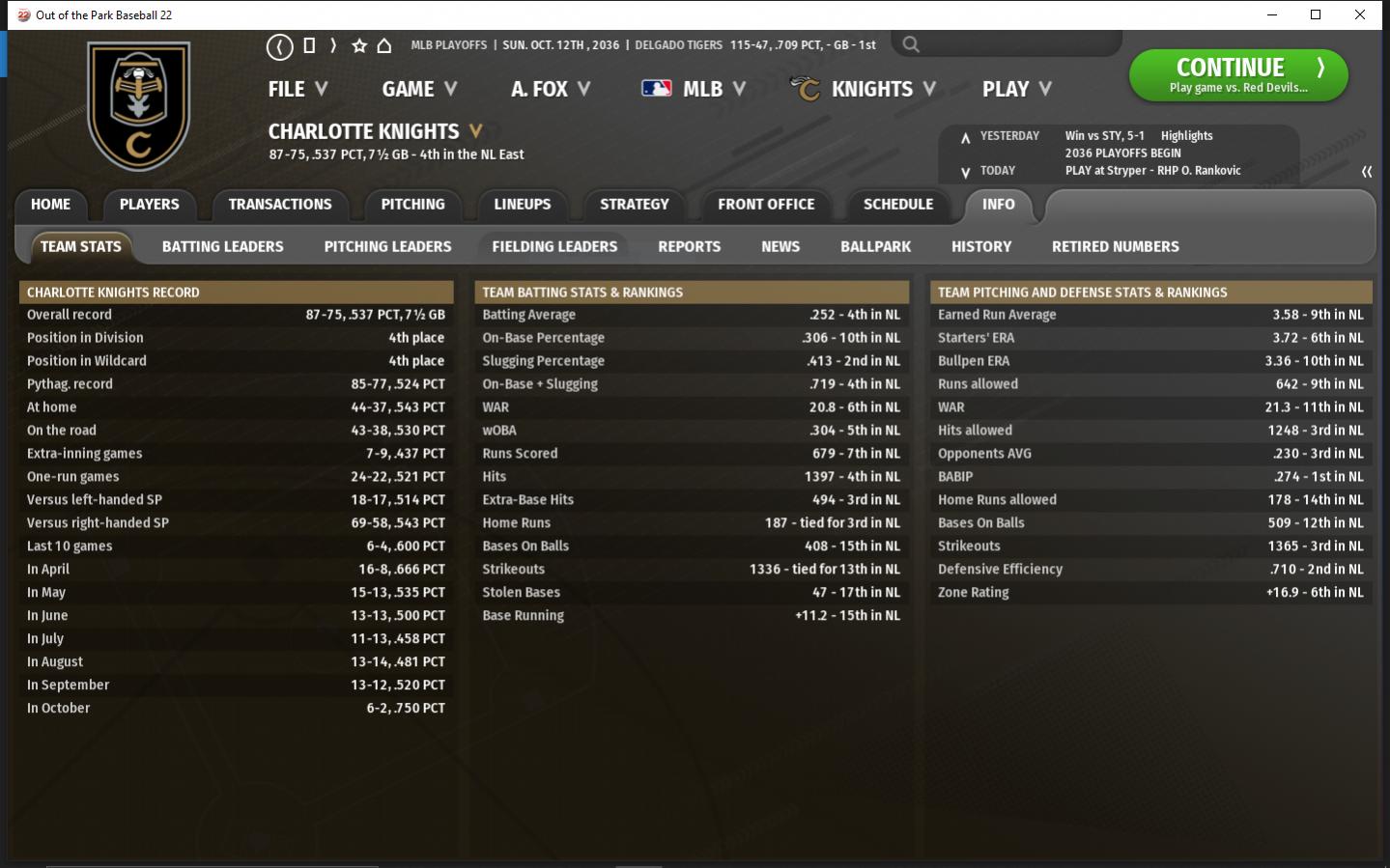Open the BALLPARK sub-tab
Screen dimensions: 1390x868
tap(876, 247)
